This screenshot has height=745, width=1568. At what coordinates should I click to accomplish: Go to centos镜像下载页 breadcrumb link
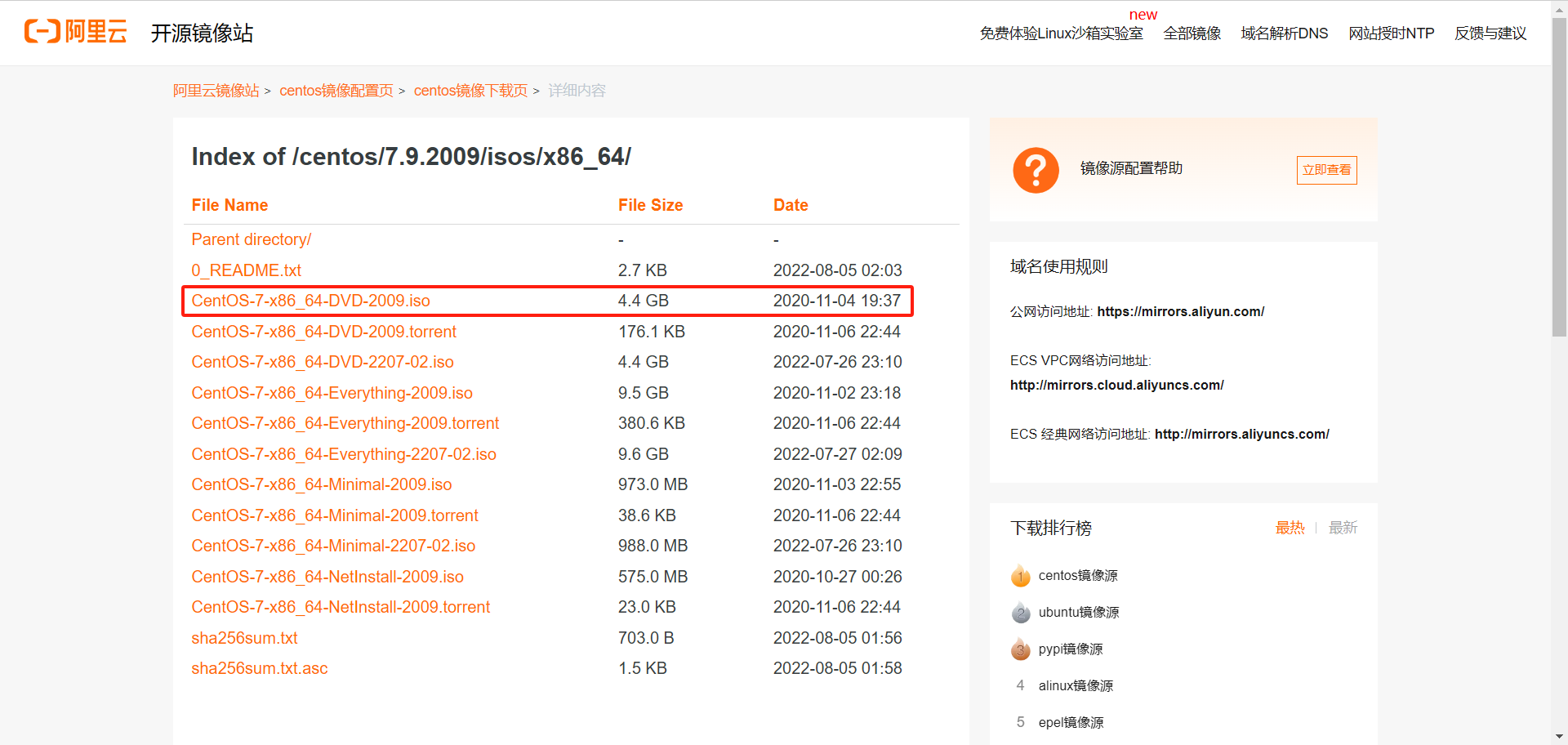click(470, 91)
